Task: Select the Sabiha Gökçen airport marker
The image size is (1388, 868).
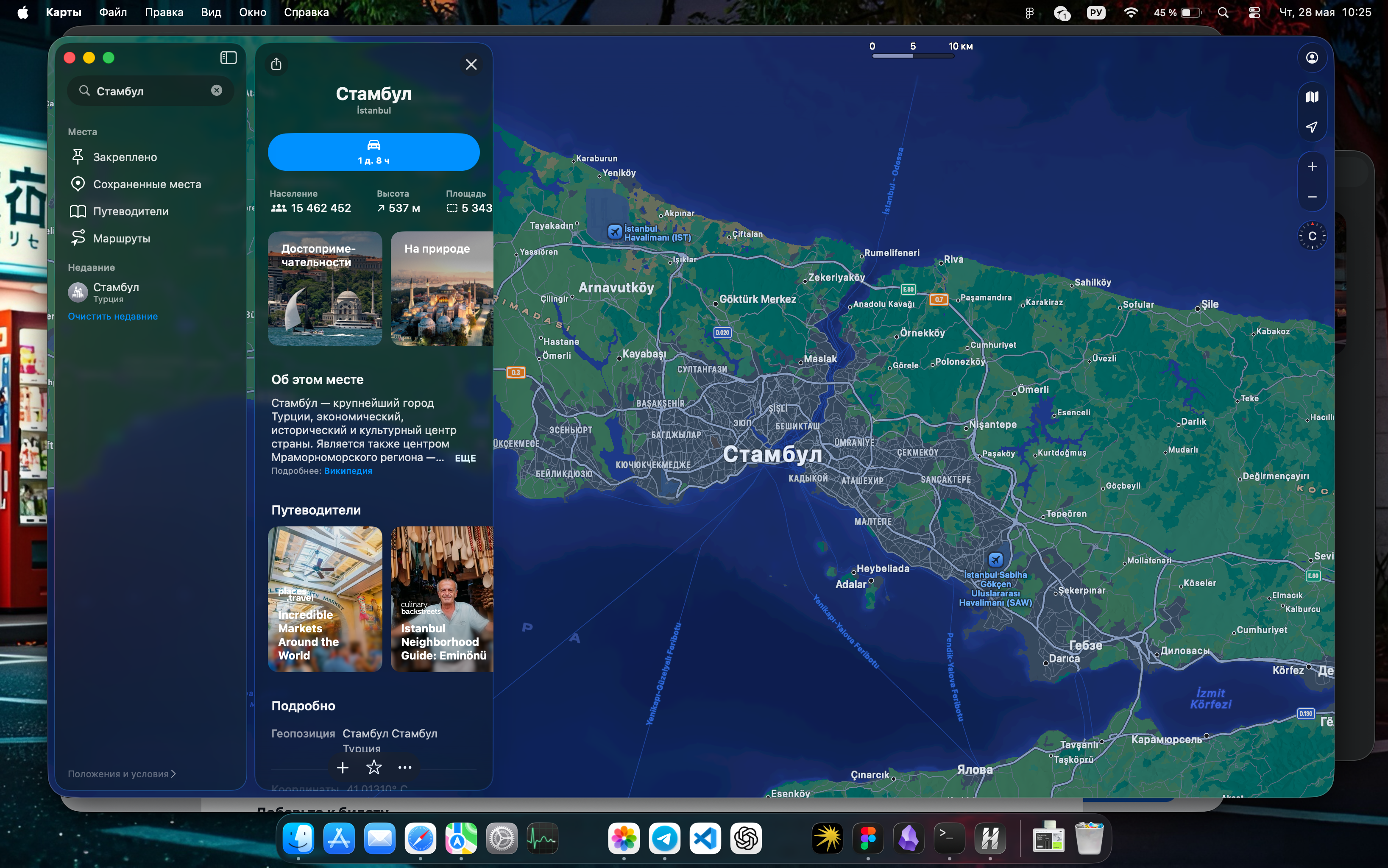Action: click(x=995, y=559)
